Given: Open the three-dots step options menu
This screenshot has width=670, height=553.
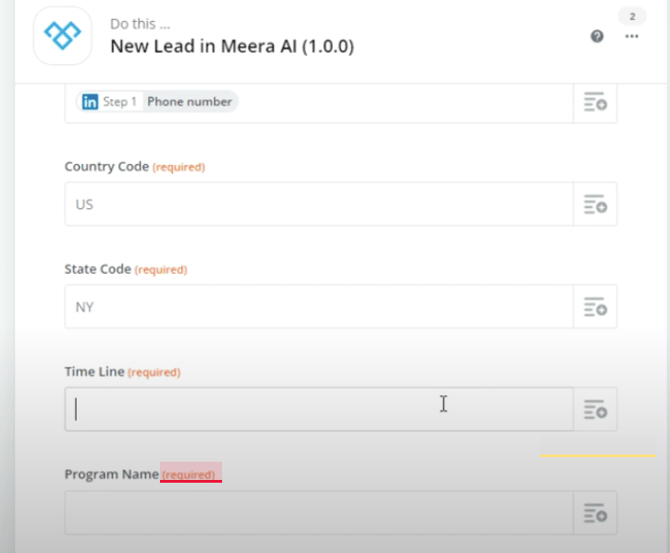Looking at the screenshot, I should (x=632, y=36).
